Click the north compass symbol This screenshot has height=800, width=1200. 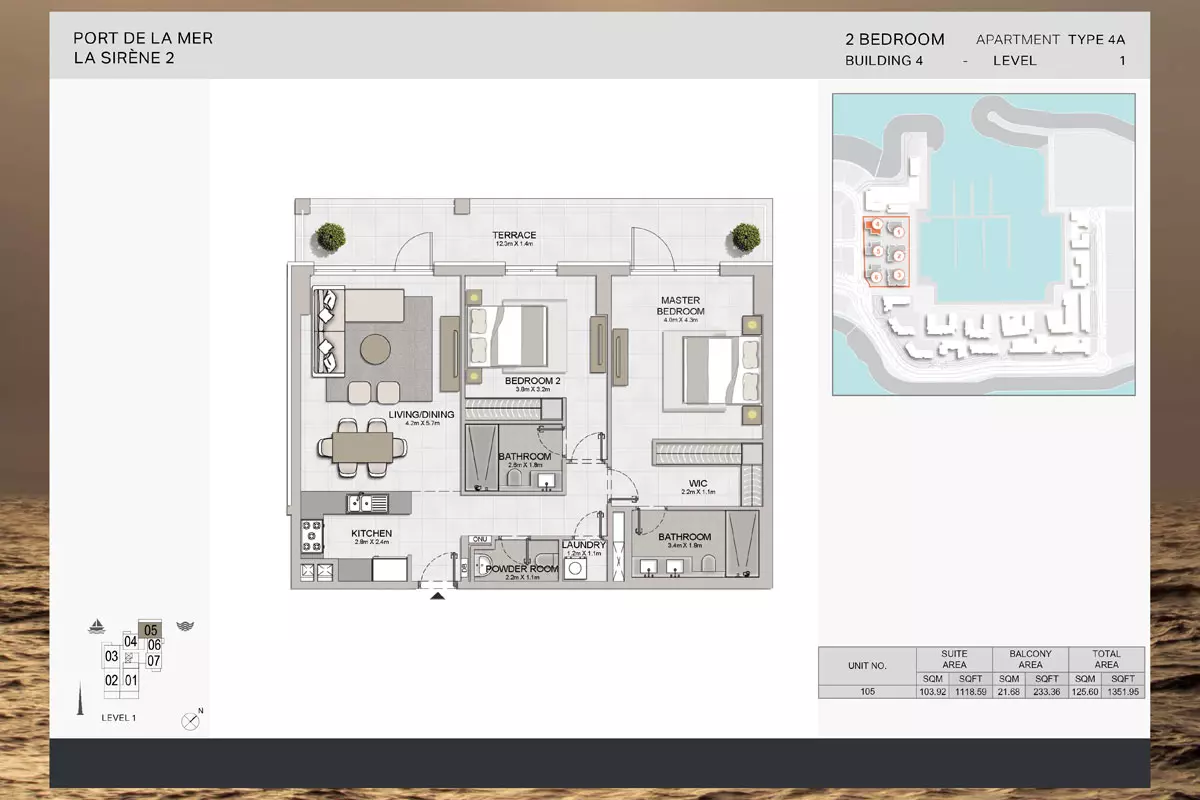[x=191, y=720]
